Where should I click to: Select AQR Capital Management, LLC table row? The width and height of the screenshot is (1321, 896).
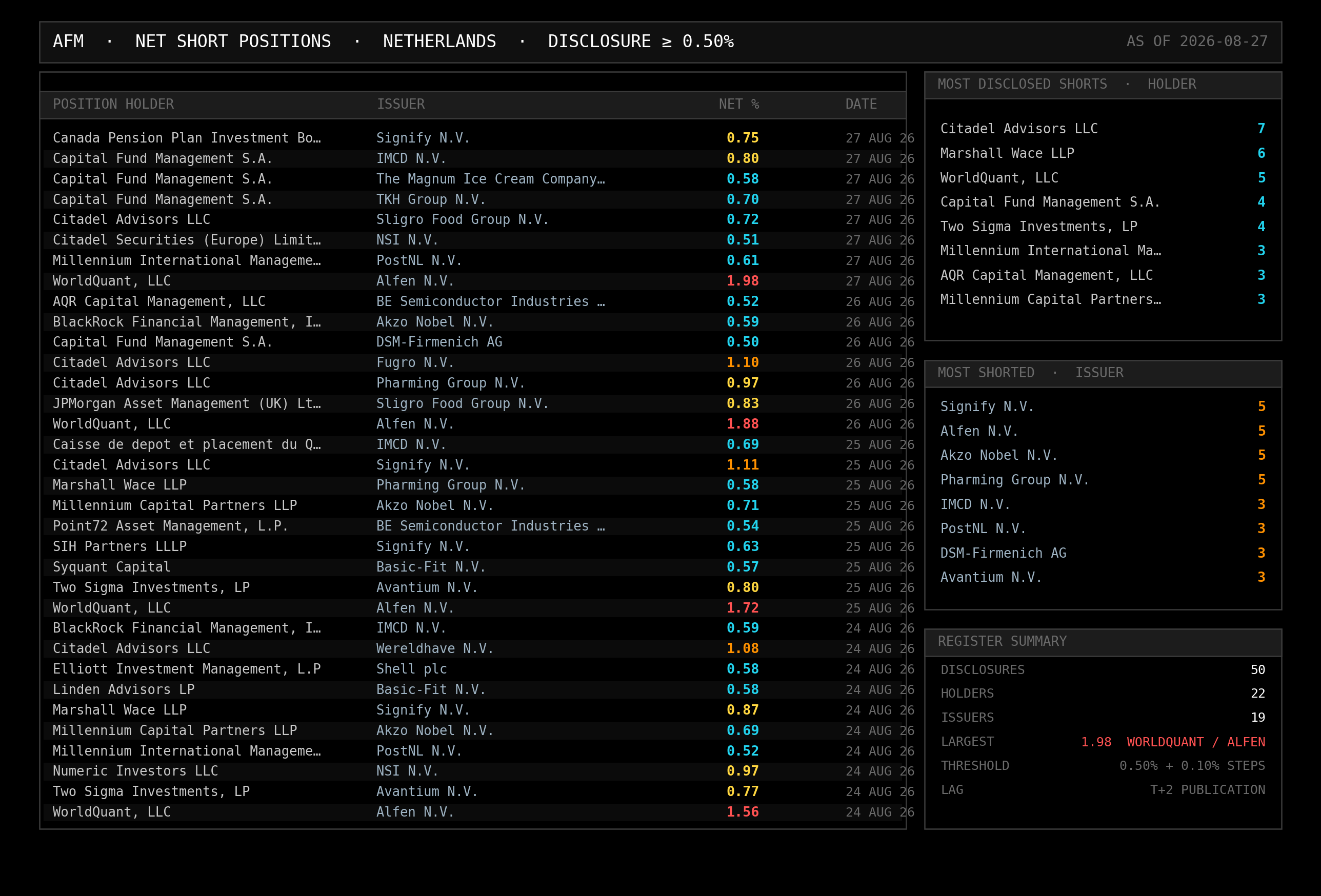474,302
